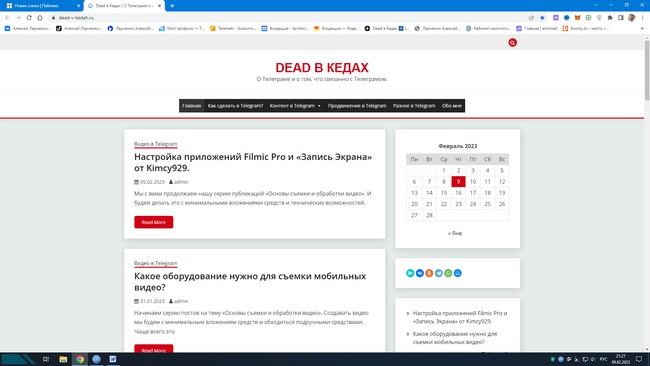The height and width of the screenshot is (366, 650).
Task: Open Word from the taskbar
Action: (113, 359)
